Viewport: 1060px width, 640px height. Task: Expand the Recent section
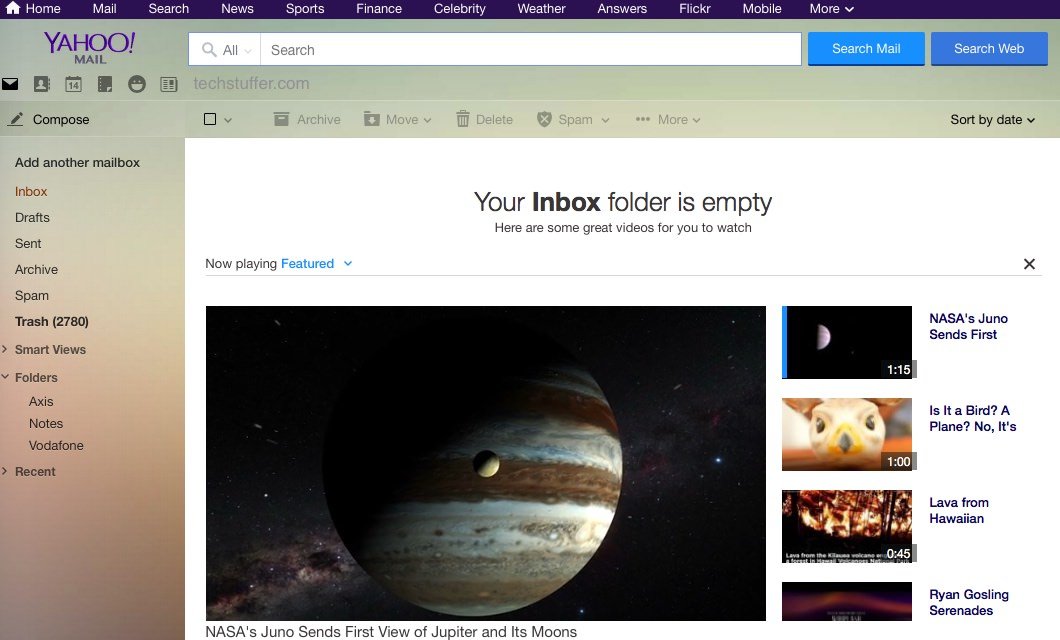pos(5,471)
